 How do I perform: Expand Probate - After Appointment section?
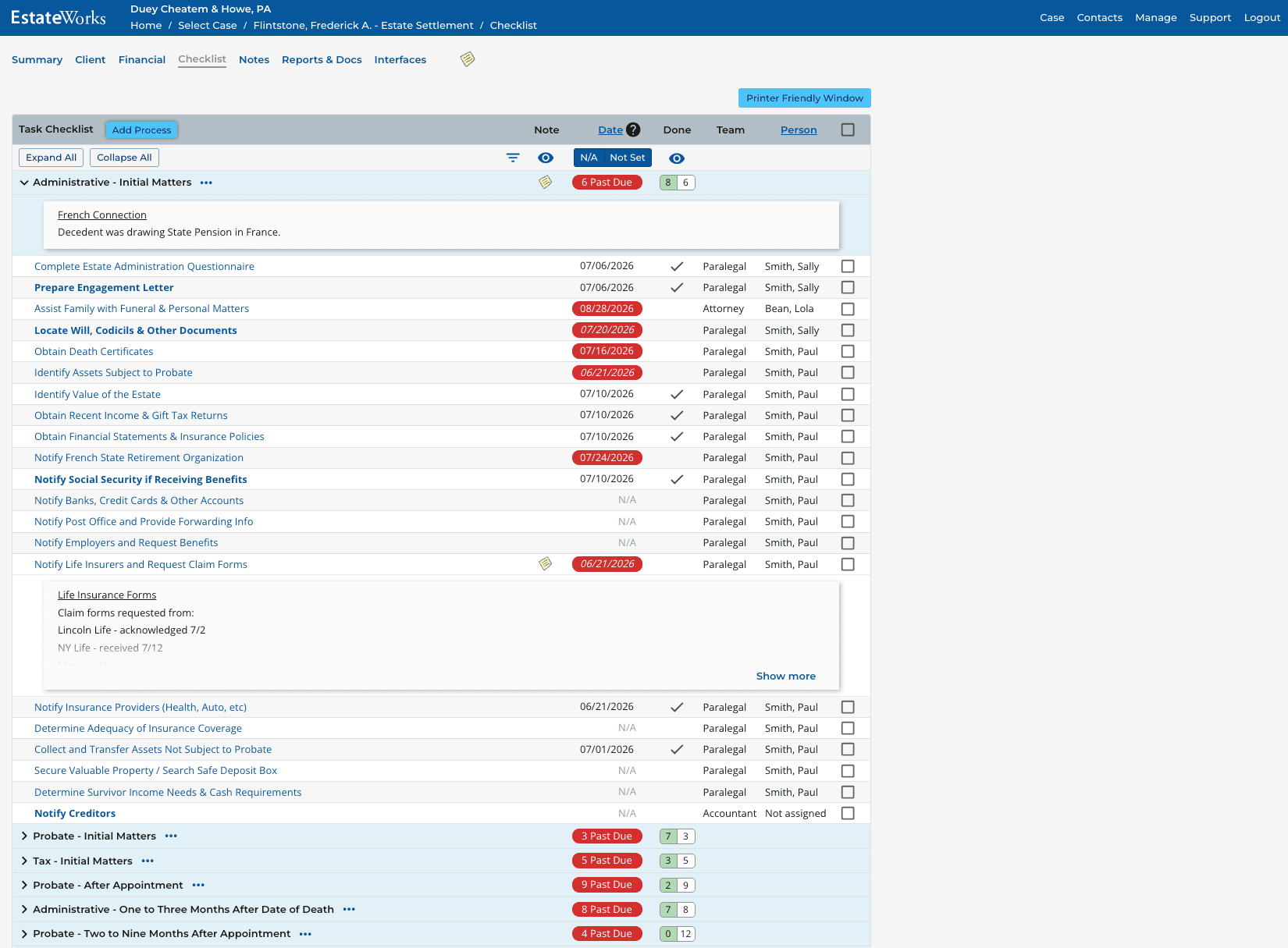pyautogui.click(x=24, y=886)
